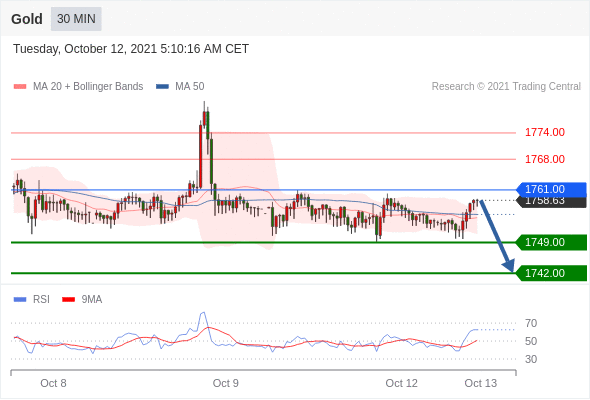
Task: Click the 'Research © 2021 Trading Central' credit
Action: pos(506,87)
